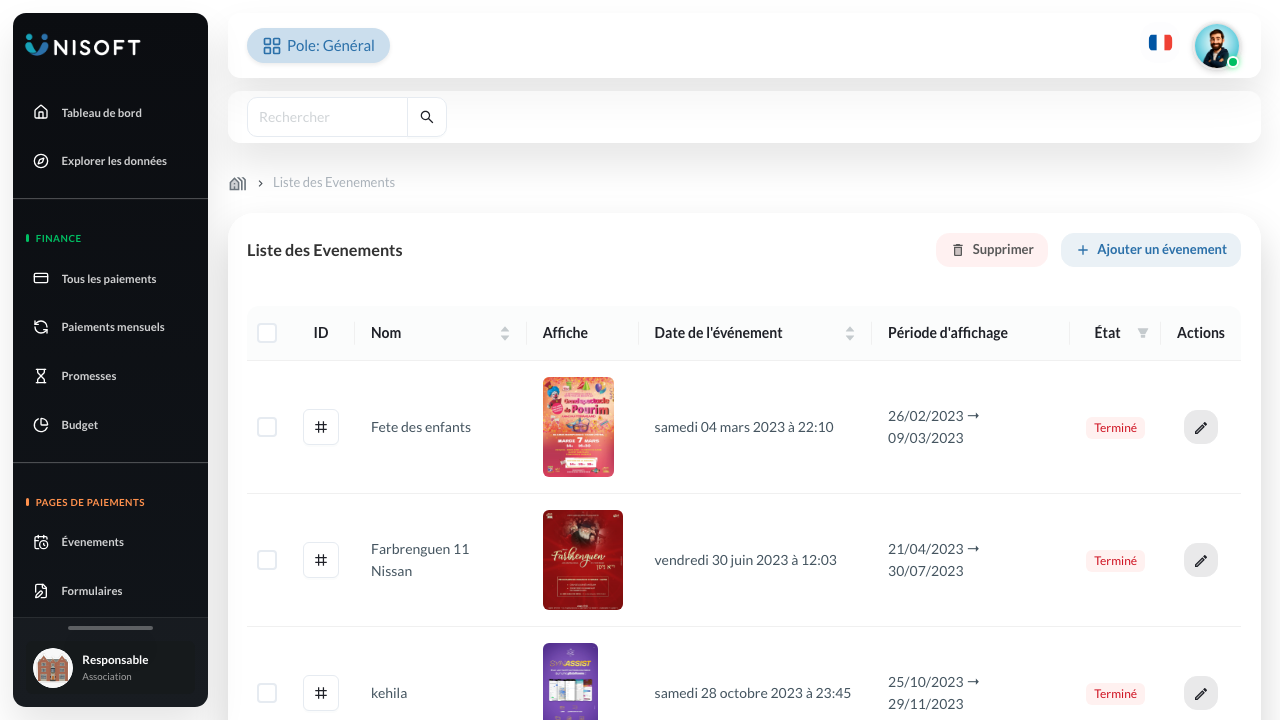Click the Supprimer button
The image size is (1280, 720).
click(992, 250)
